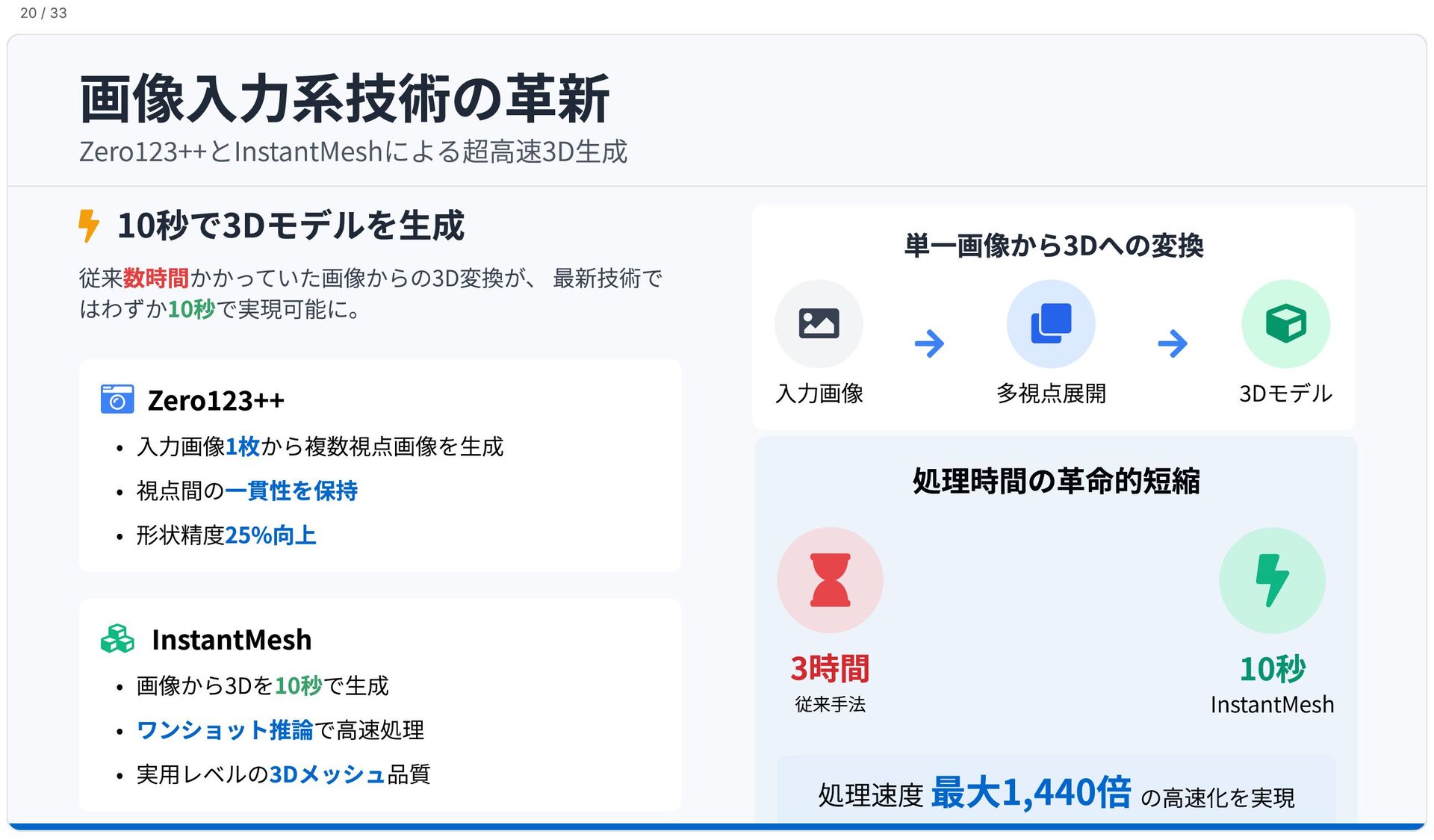Click heading 処理時間の革命的短縮
Screen dimensions: 1434x840
tap(1056, 481)
